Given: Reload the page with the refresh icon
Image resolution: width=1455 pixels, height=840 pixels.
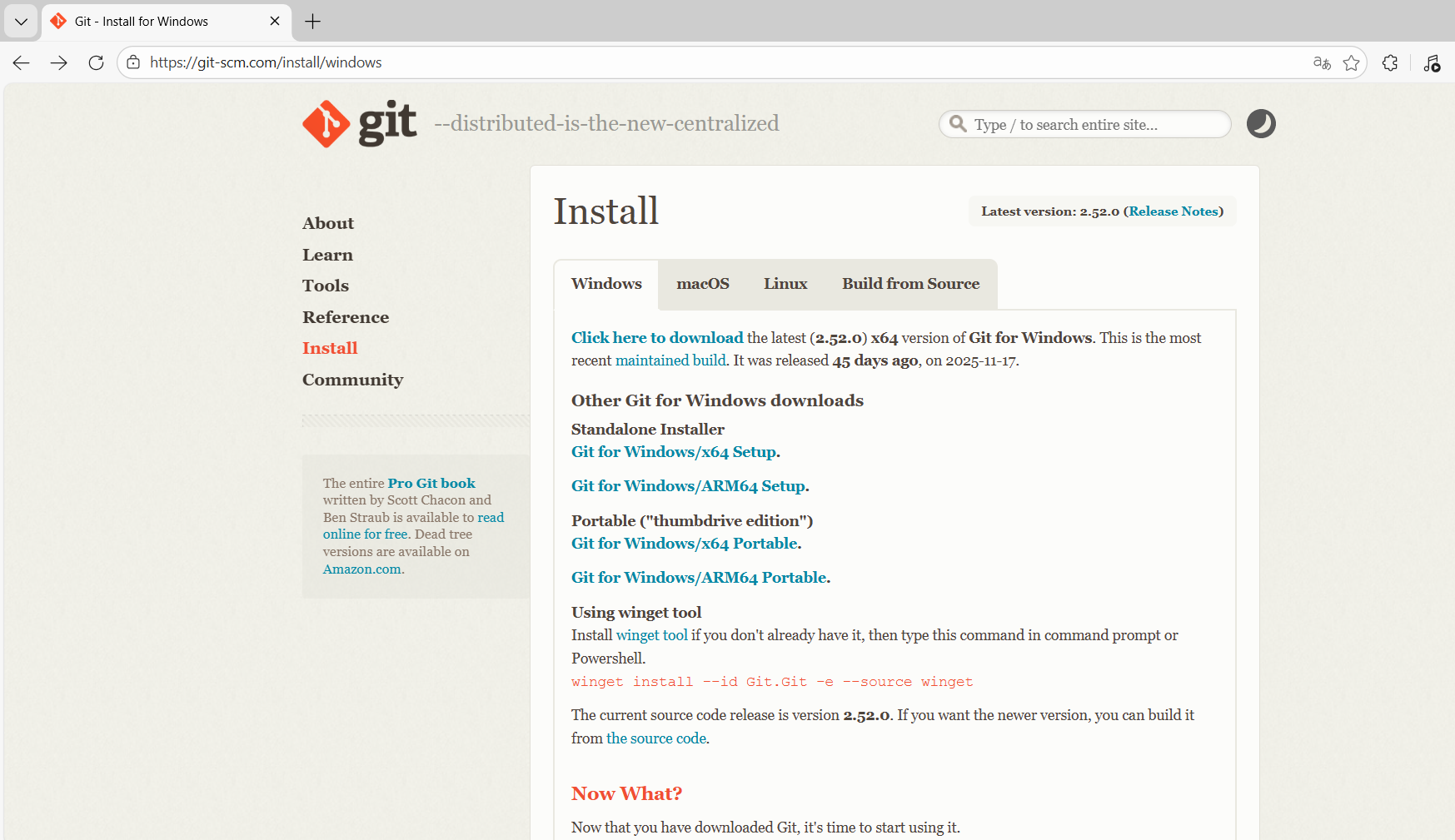Looking at the screenshot, I should (x=96, y=62).
